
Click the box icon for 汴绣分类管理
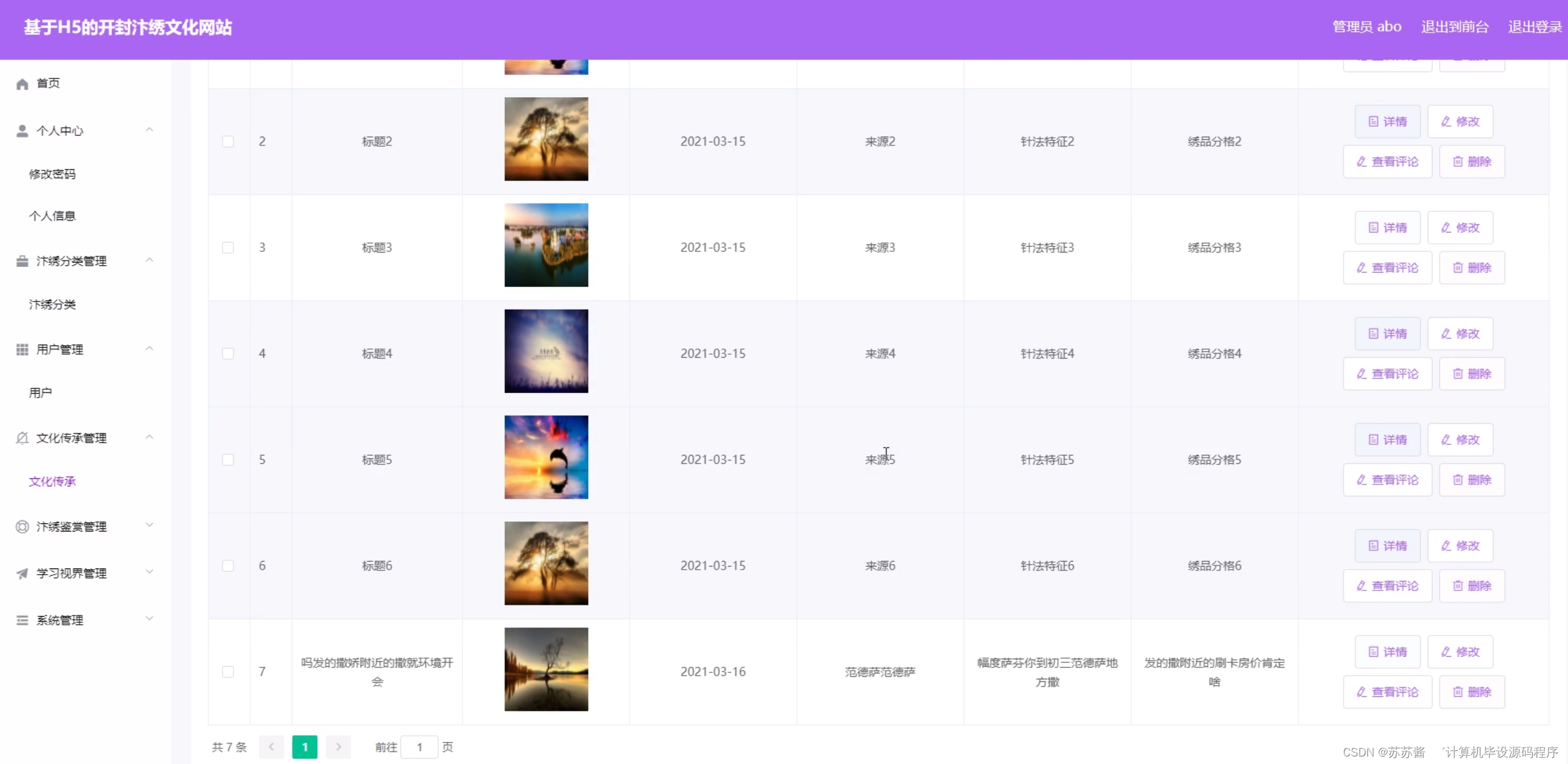point(21,261)
